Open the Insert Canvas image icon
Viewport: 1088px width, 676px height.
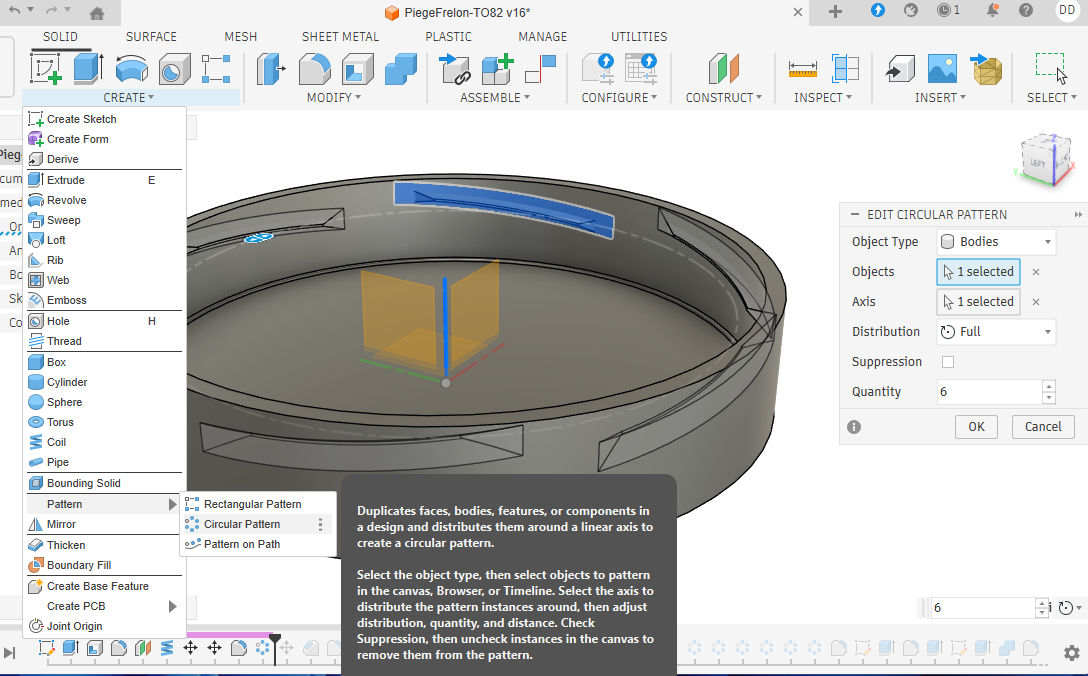coord(942,68)
